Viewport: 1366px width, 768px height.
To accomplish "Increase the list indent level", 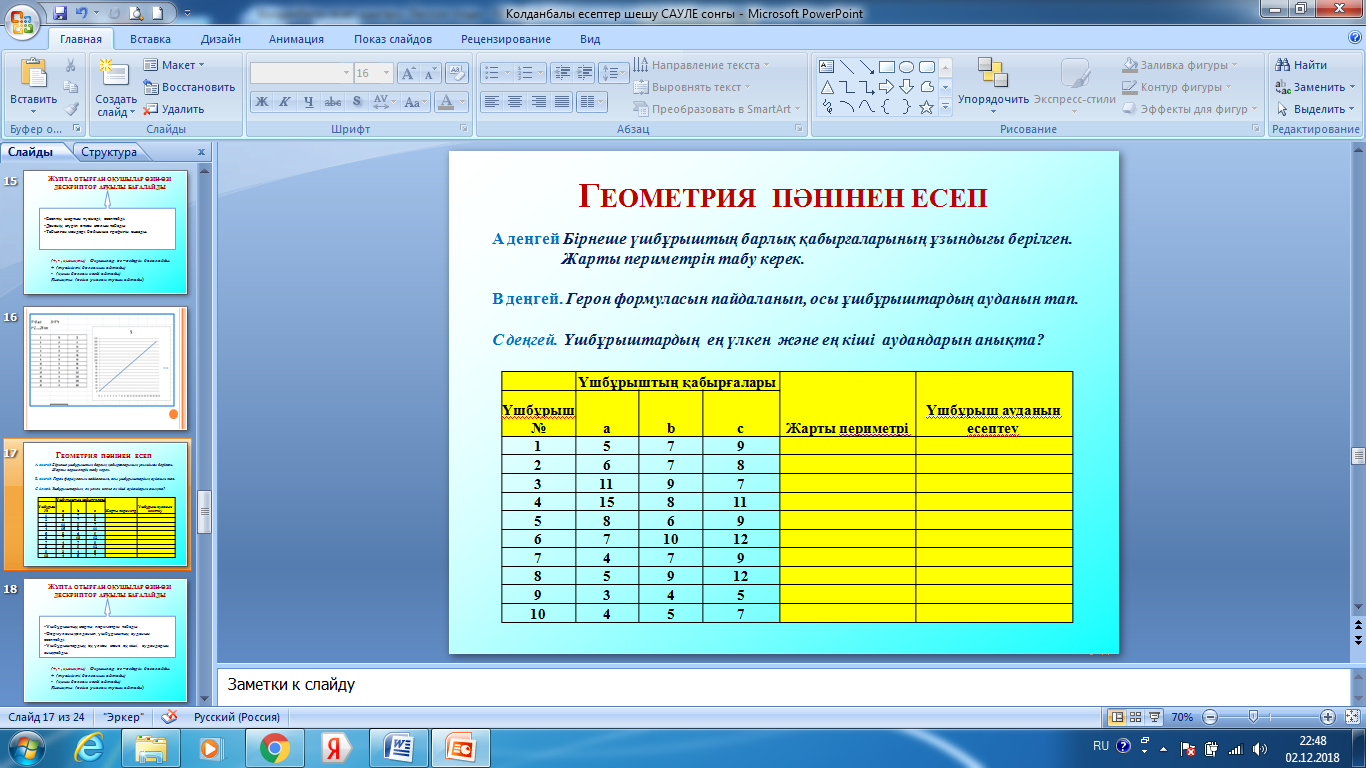I will (583, 73).
